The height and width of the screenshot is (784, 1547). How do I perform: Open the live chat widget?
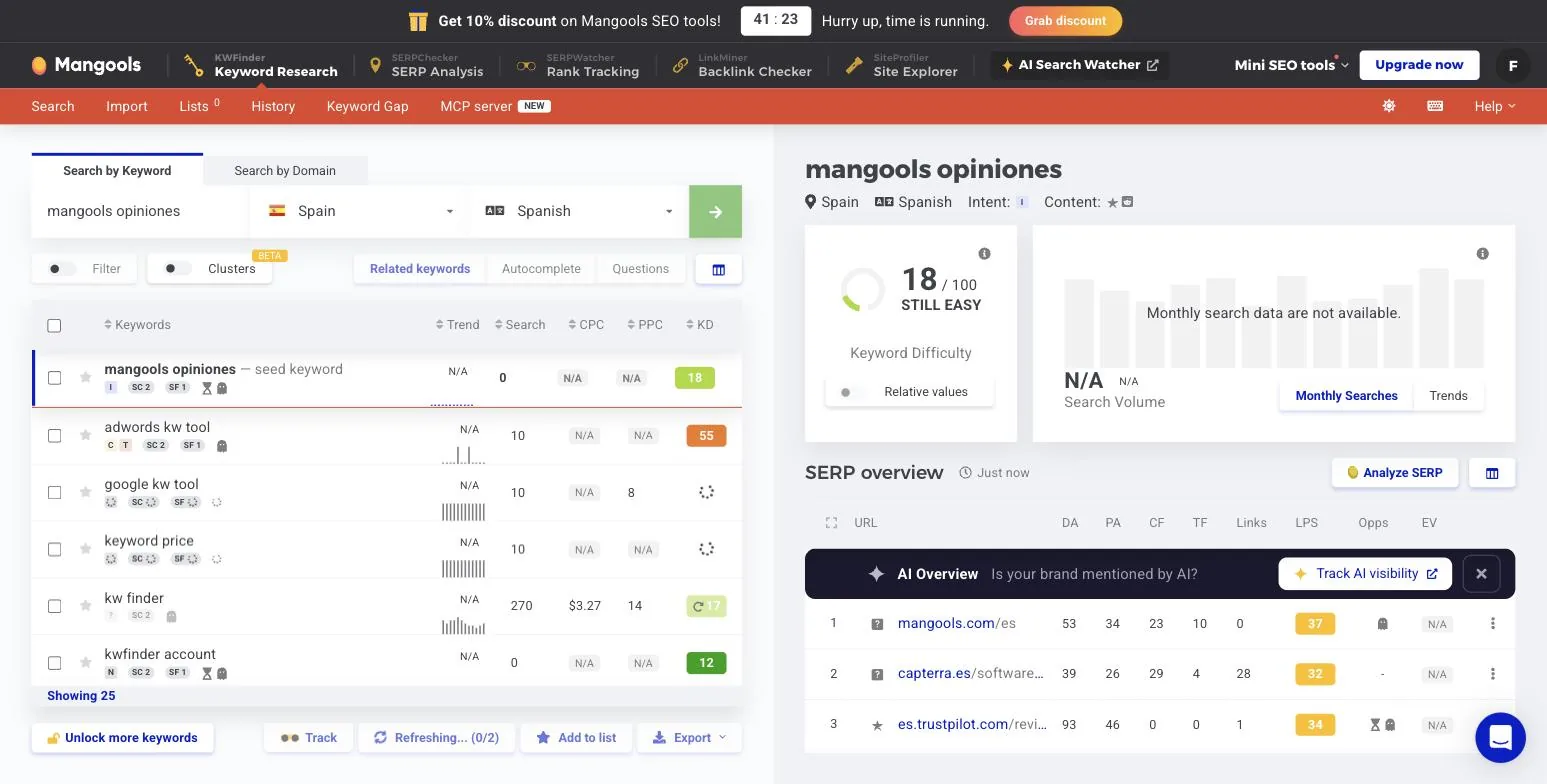point(1500,738)
